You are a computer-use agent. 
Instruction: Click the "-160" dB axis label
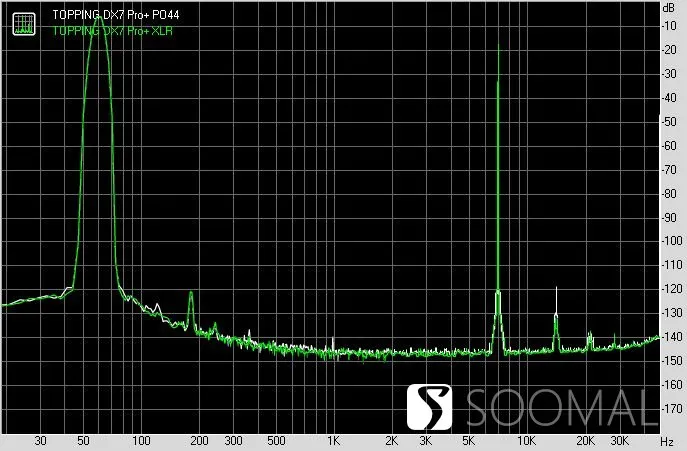click(x=672, y=385)
